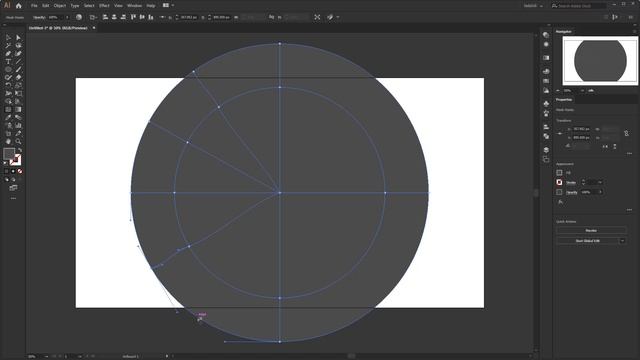640x360 pixels.
Task: Click the Start Global Edit button
Action: point(587,241)
